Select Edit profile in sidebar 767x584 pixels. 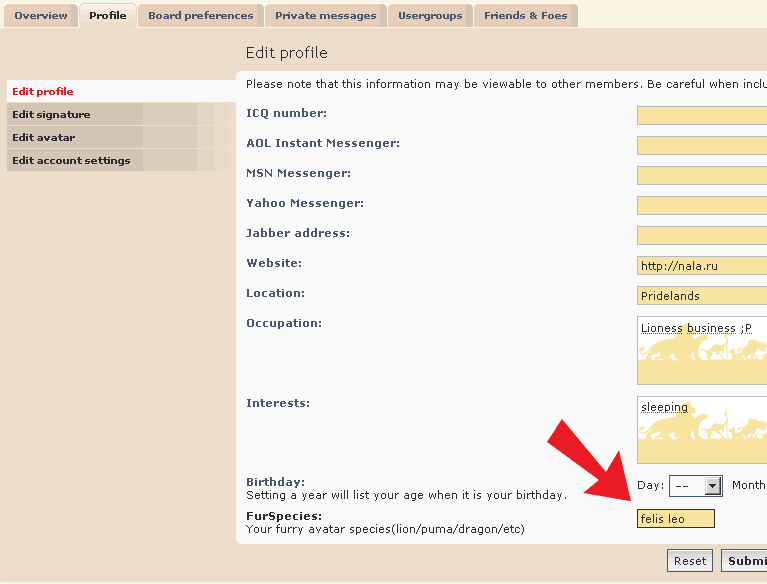tap(43, 92)
